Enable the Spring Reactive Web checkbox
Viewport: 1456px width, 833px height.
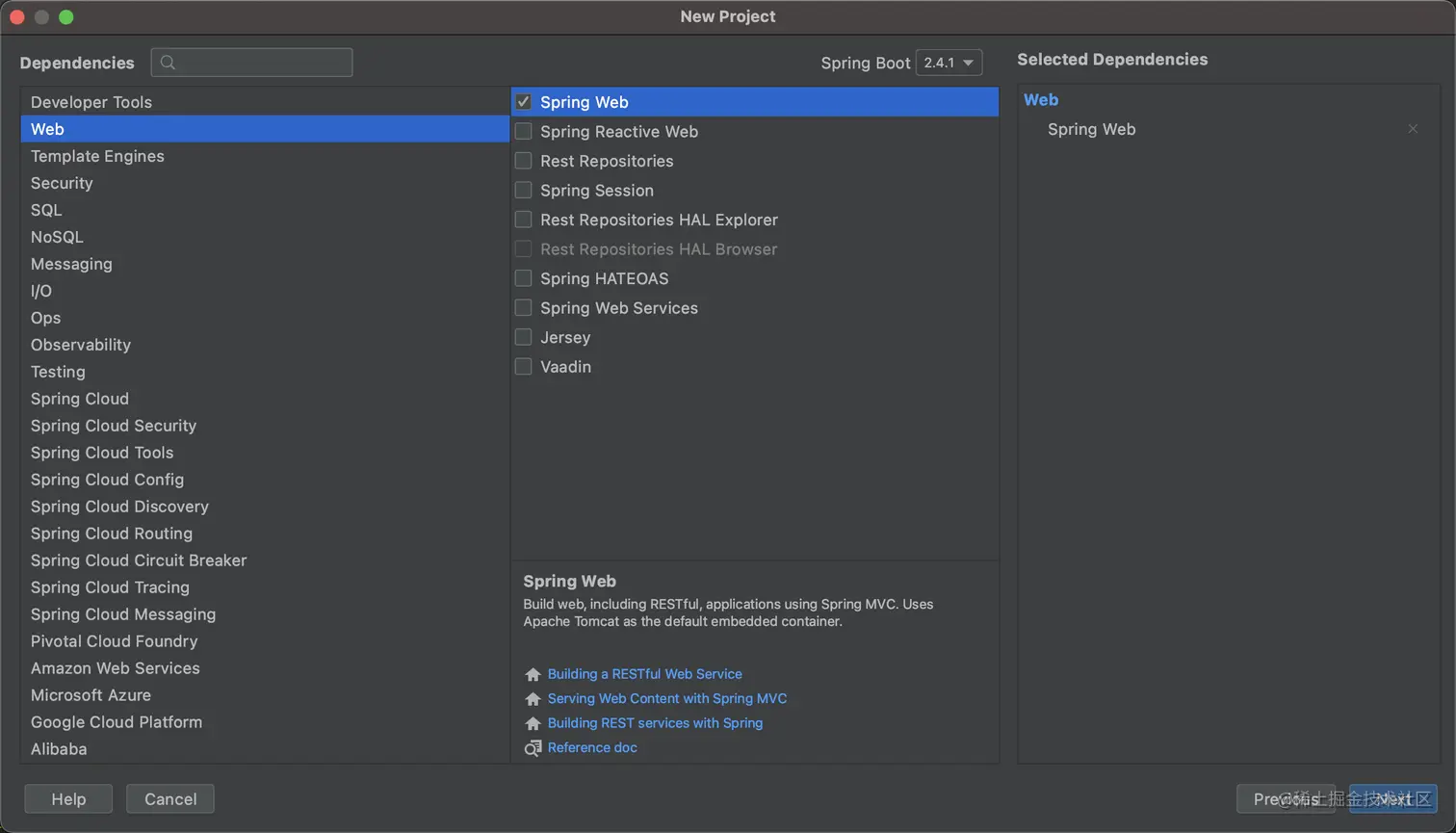524,132
